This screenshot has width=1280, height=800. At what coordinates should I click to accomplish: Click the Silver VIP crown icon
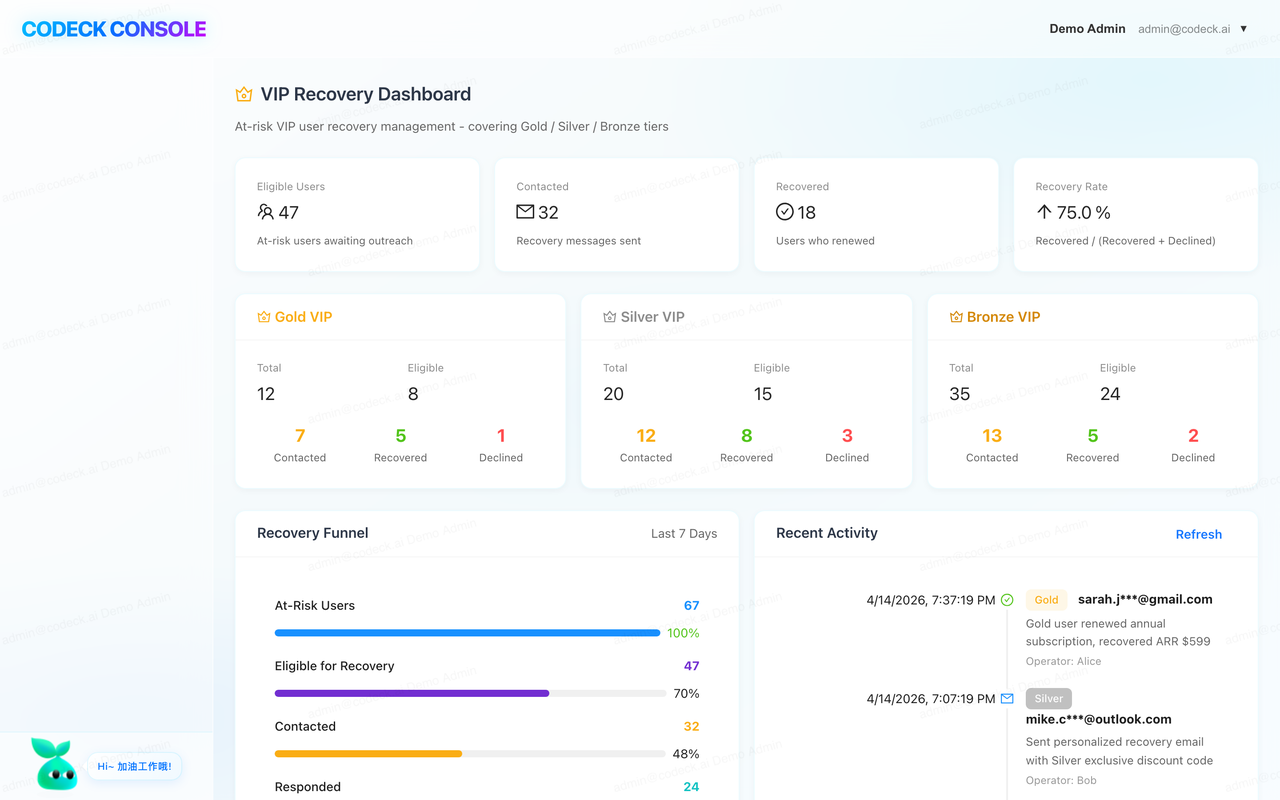[610, 317]
